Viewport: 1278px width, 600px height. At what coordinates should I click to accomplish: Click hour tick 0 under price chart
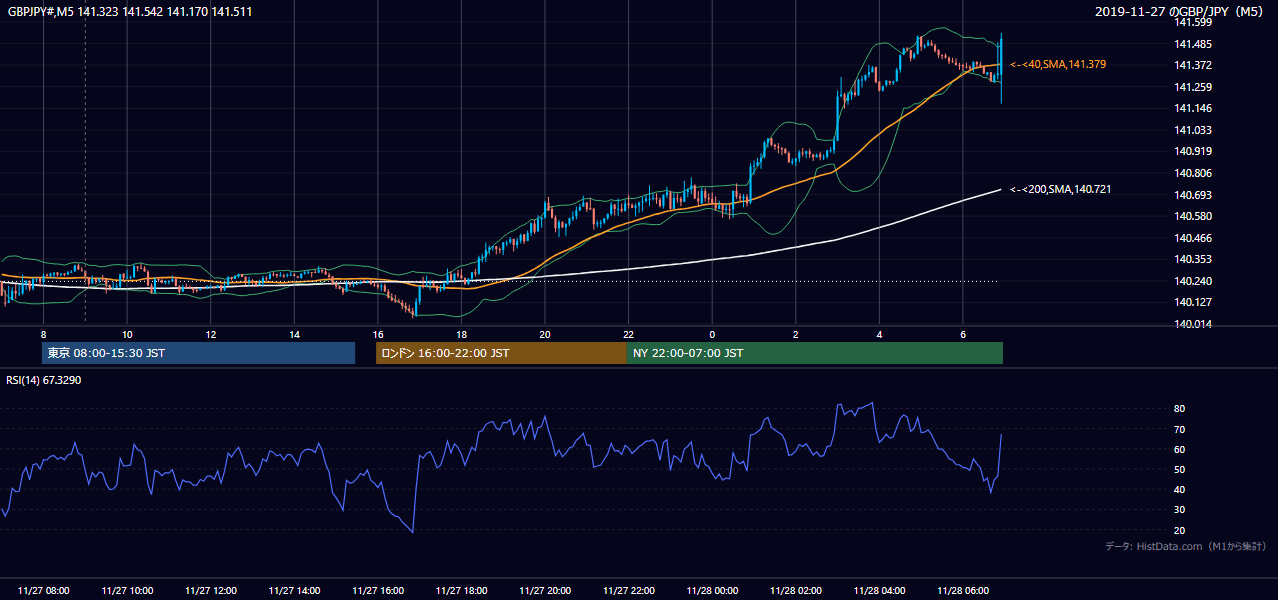712,334
